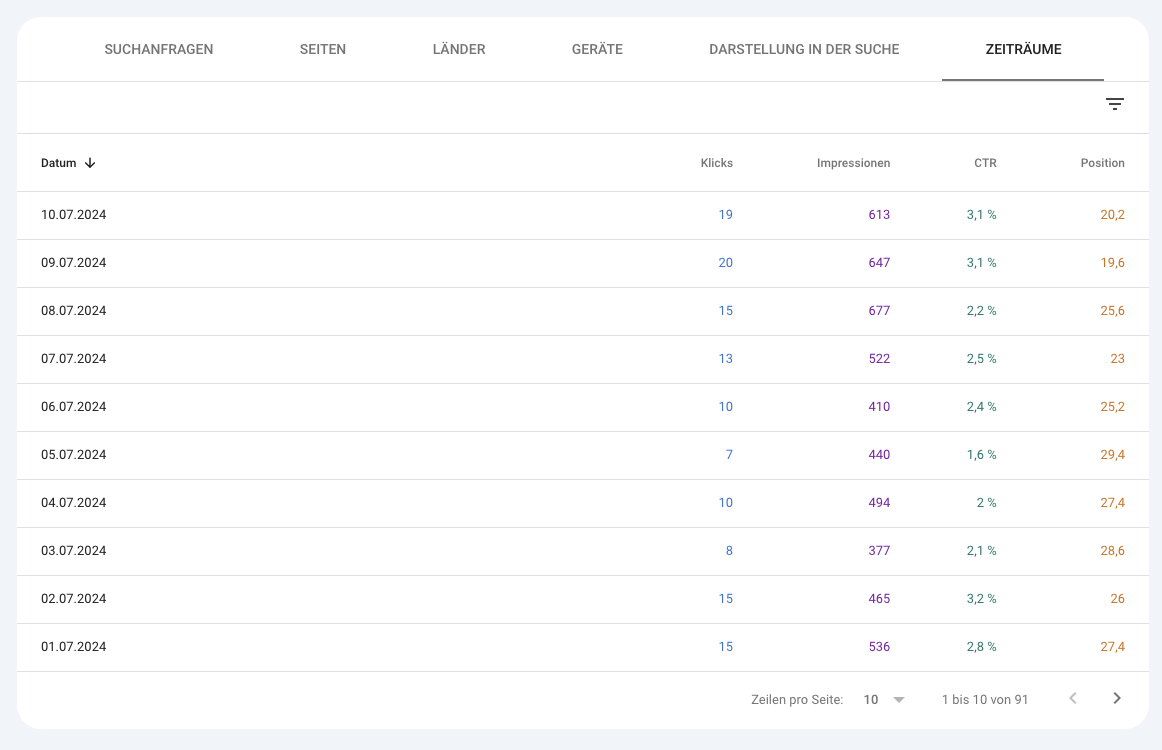The width and height of the screenshot is (1162, 750).
Task: Click impressions value 377
Action: pos(879,551)
